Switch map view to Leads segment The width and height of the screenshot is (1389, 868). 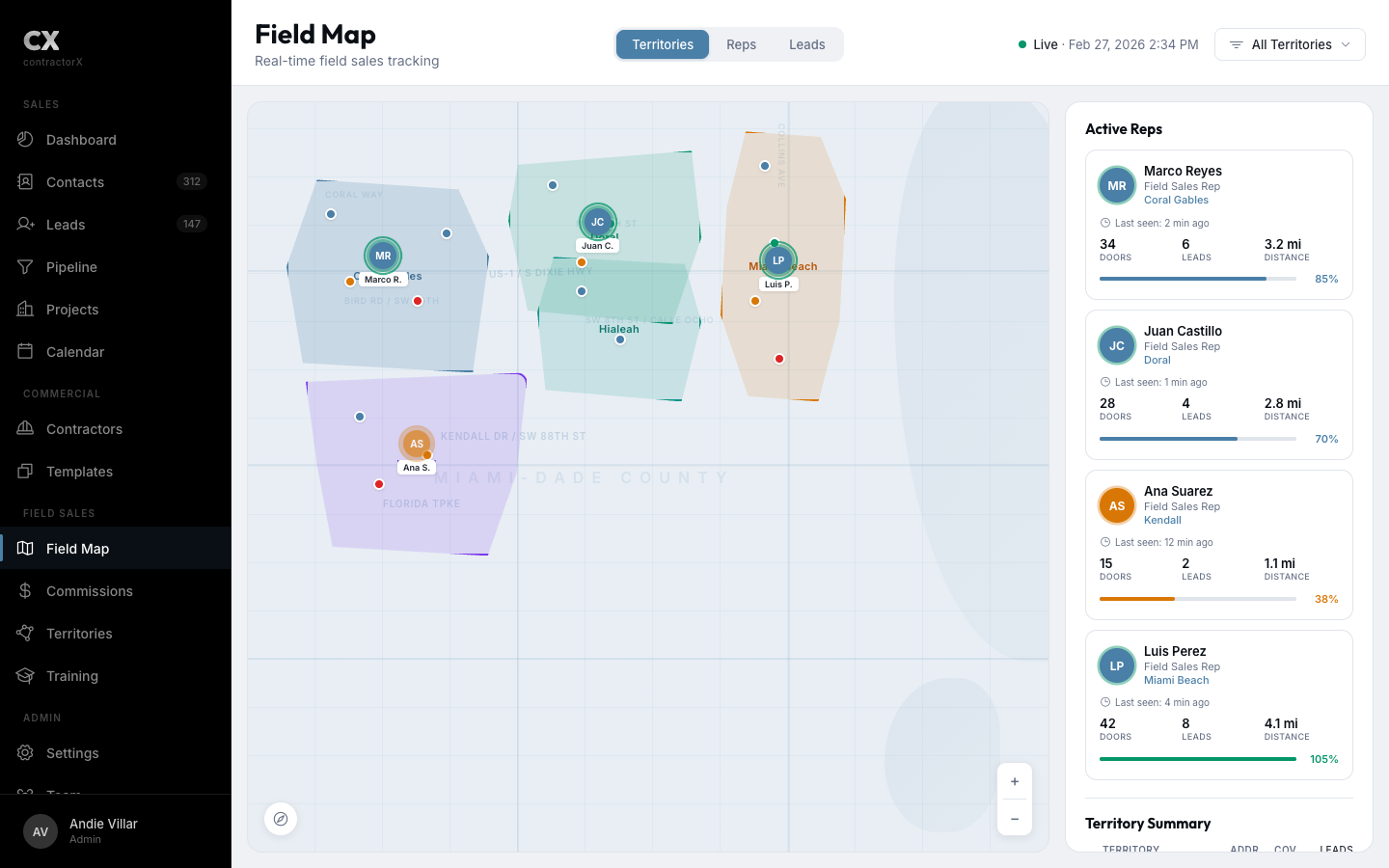click(806, 44)
